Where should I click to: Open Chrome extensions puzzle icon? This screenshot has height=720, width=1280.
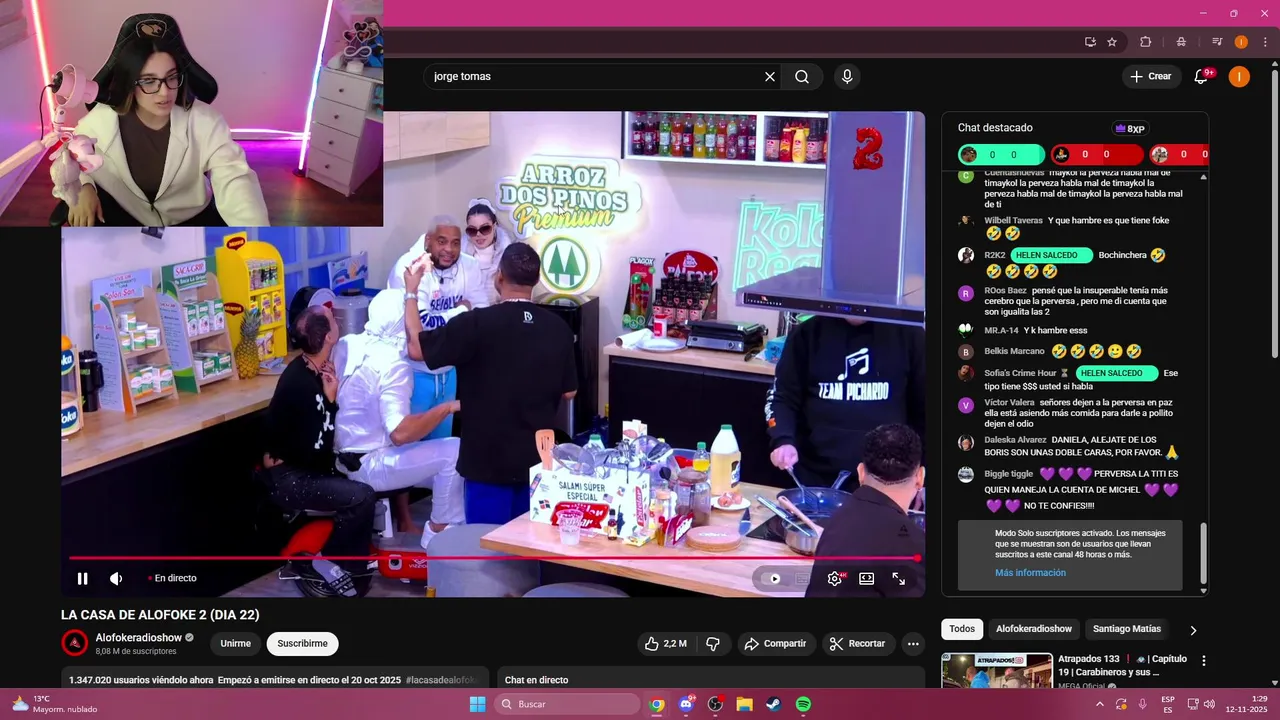click(1146, 42)
